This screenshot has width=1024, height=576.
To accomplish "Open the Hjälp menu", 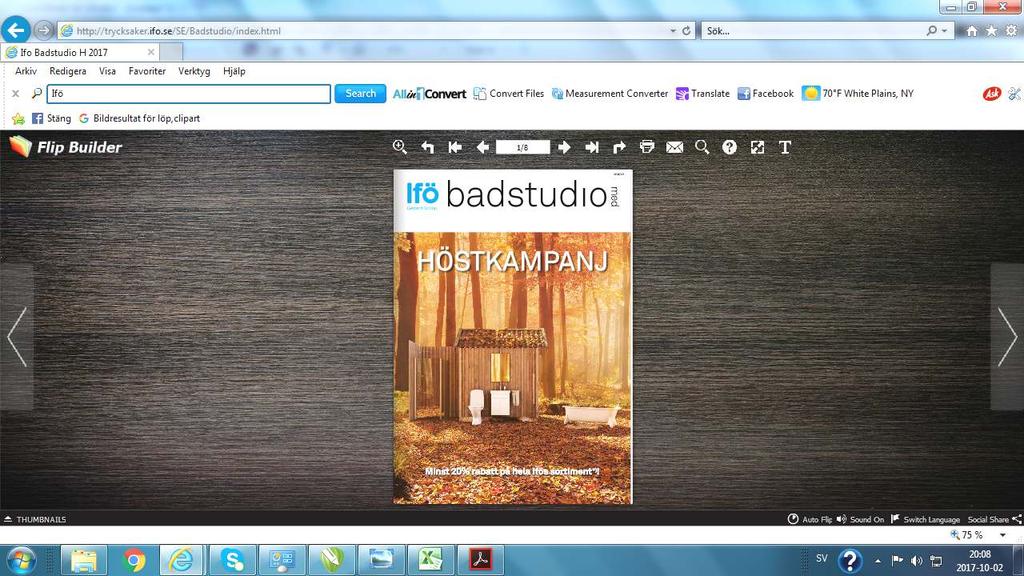I will tap(234, 71).
